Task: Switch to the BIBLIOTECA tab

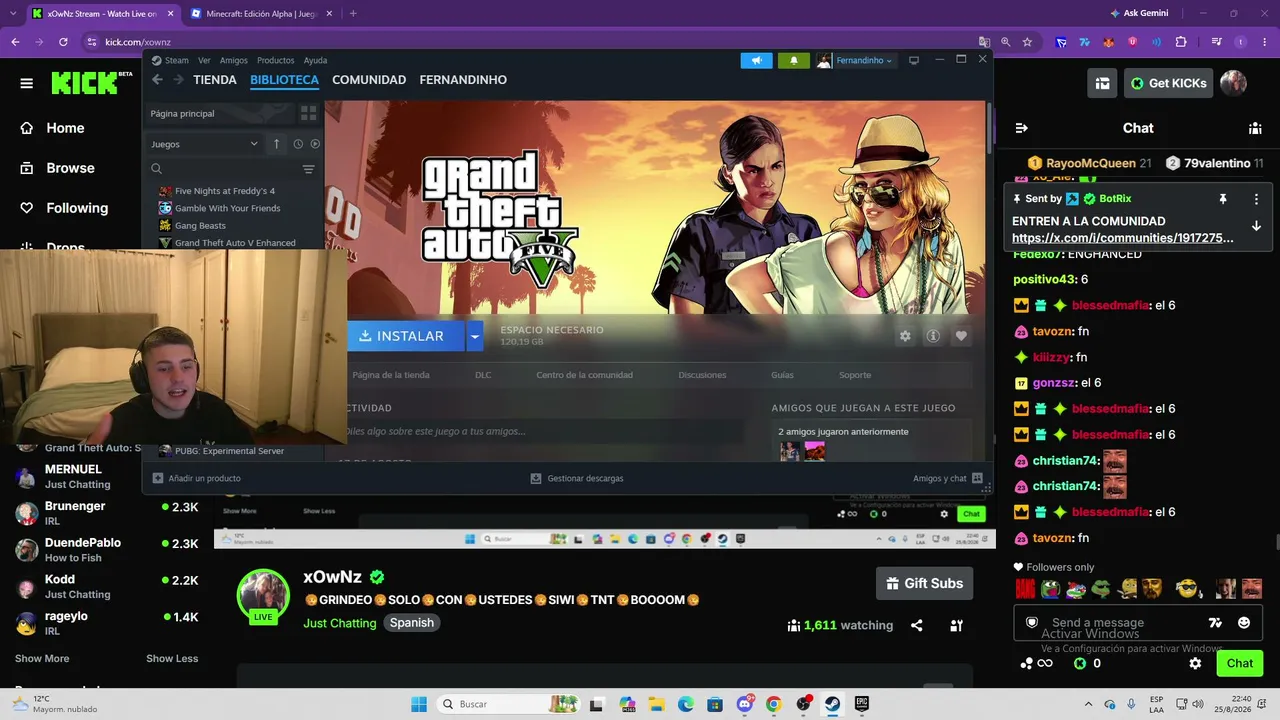Action: pos(284,80)
